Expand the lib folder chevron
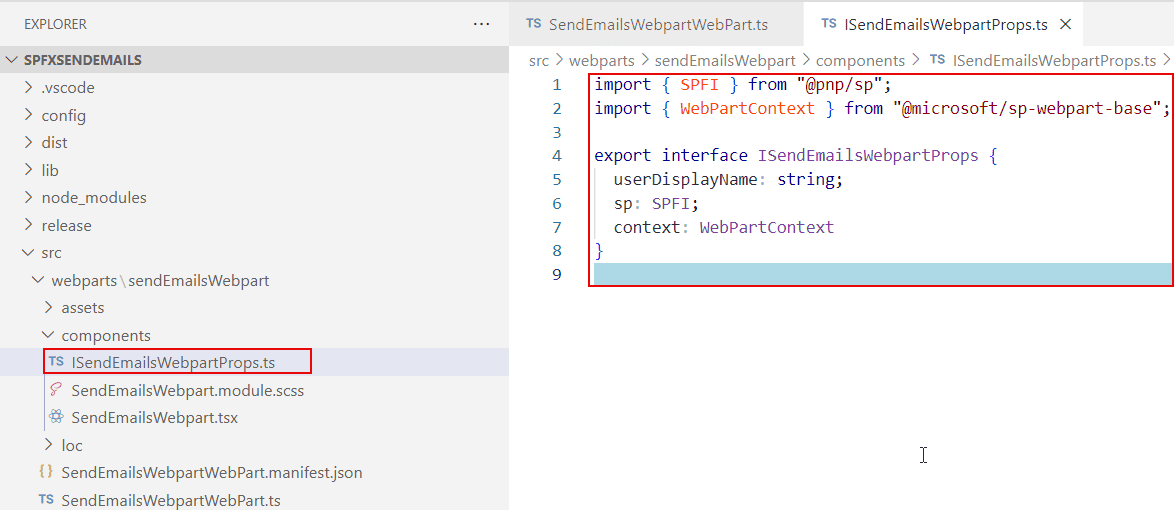Screen dimensions: 1174x510 (28, 170)
